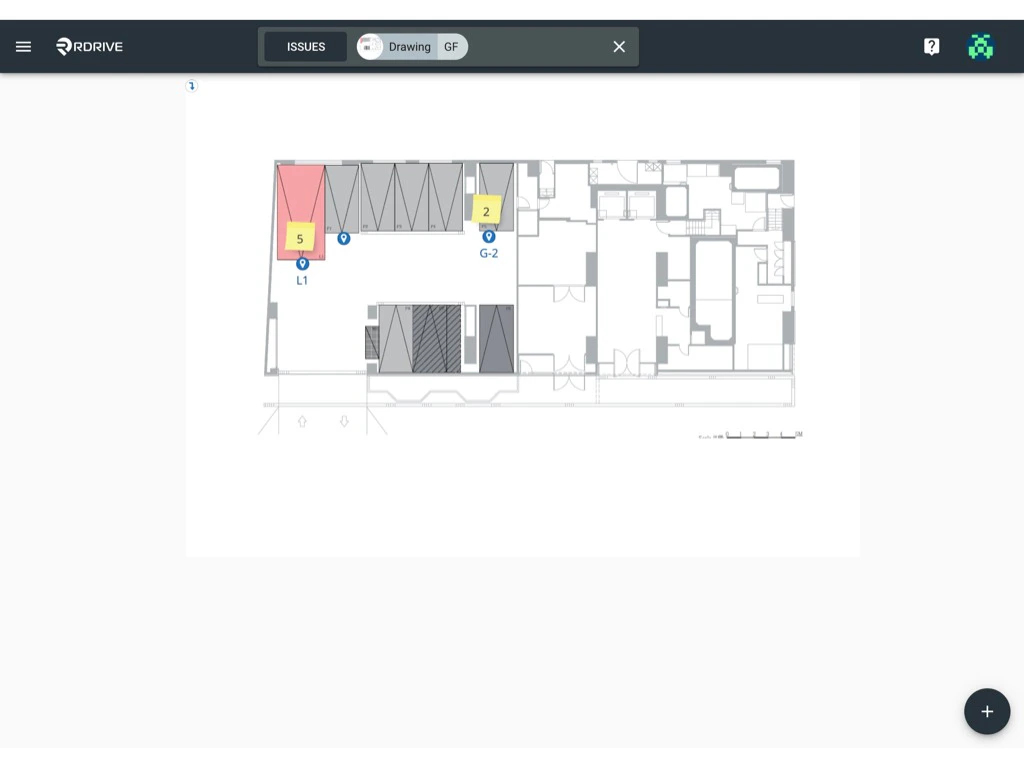This screenshot has width=1024, height=768.
Task: Click the L1 marker label
Action: (x=302, y=280)
